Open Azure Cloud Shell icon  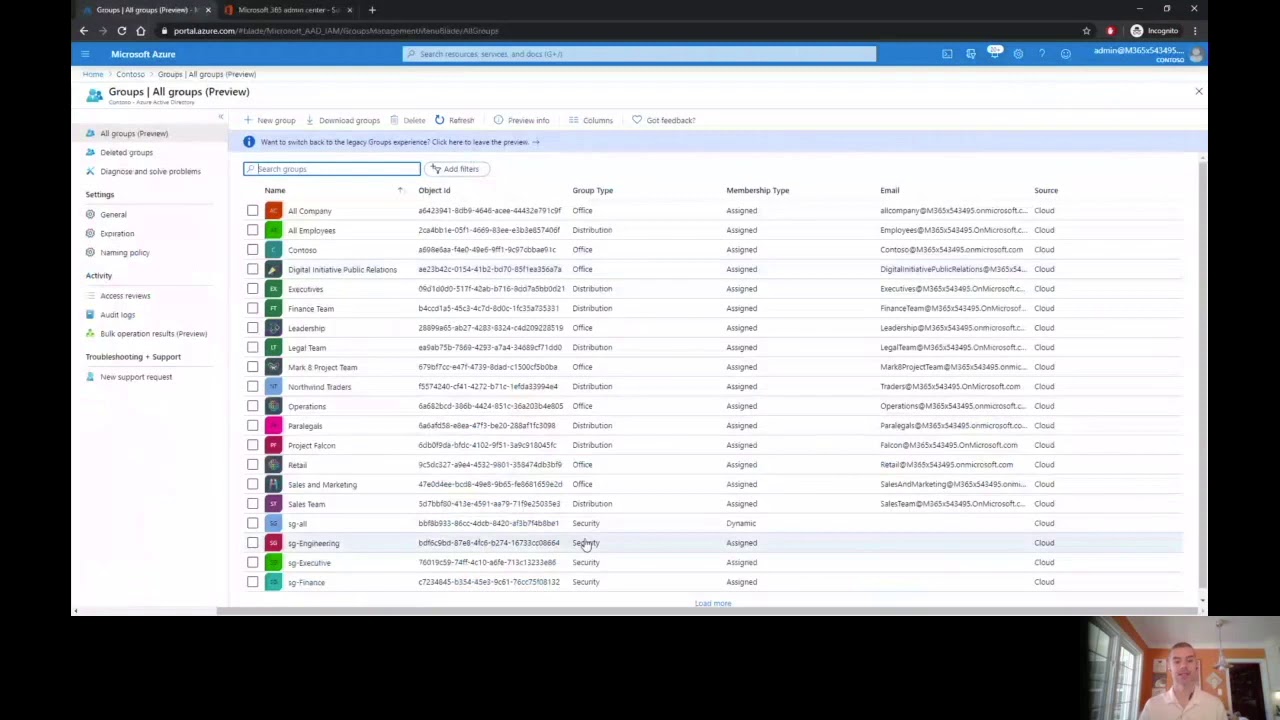pyautogui.click(x=947, y=54)
